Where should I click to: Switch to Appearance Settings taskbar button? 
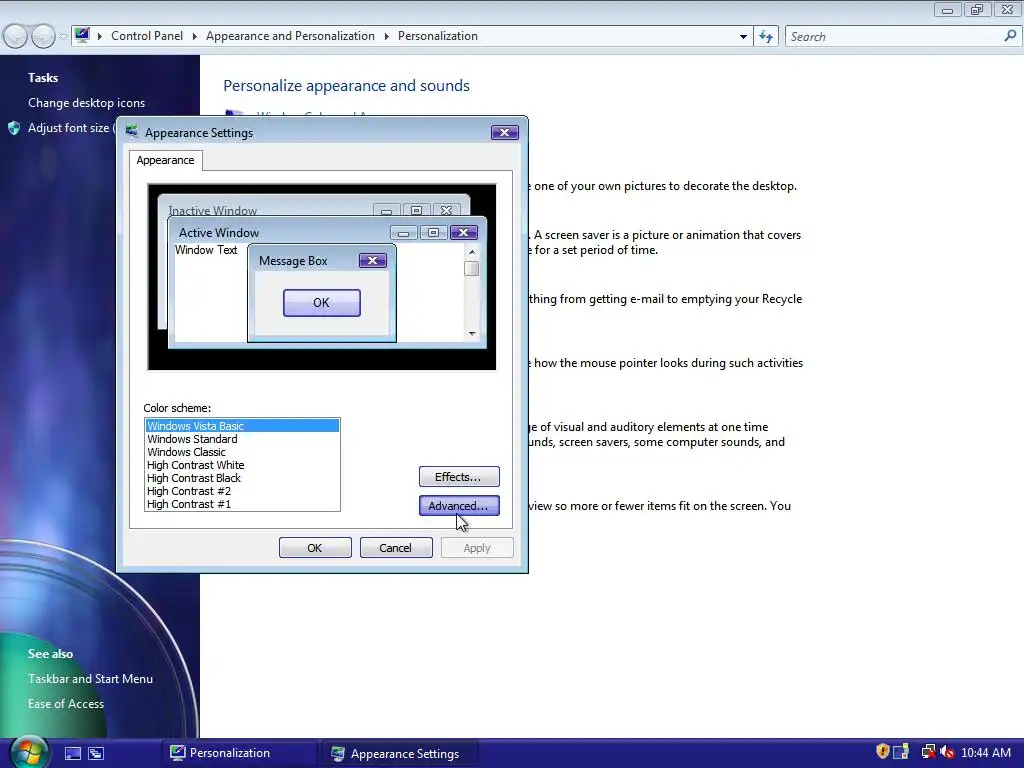click(x=400, y=753)
